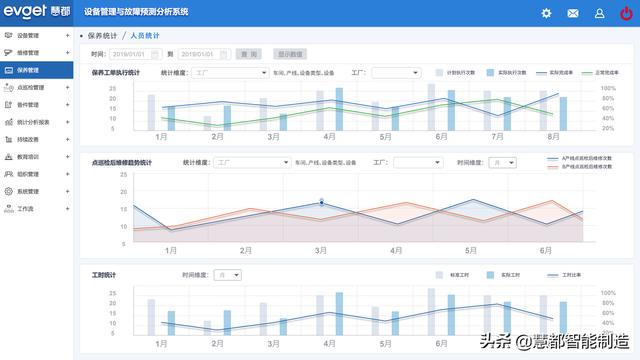Open 统计维度 dropdown in 点巡检后维修趋势统计
640x360 pixels.
point(252,162)
